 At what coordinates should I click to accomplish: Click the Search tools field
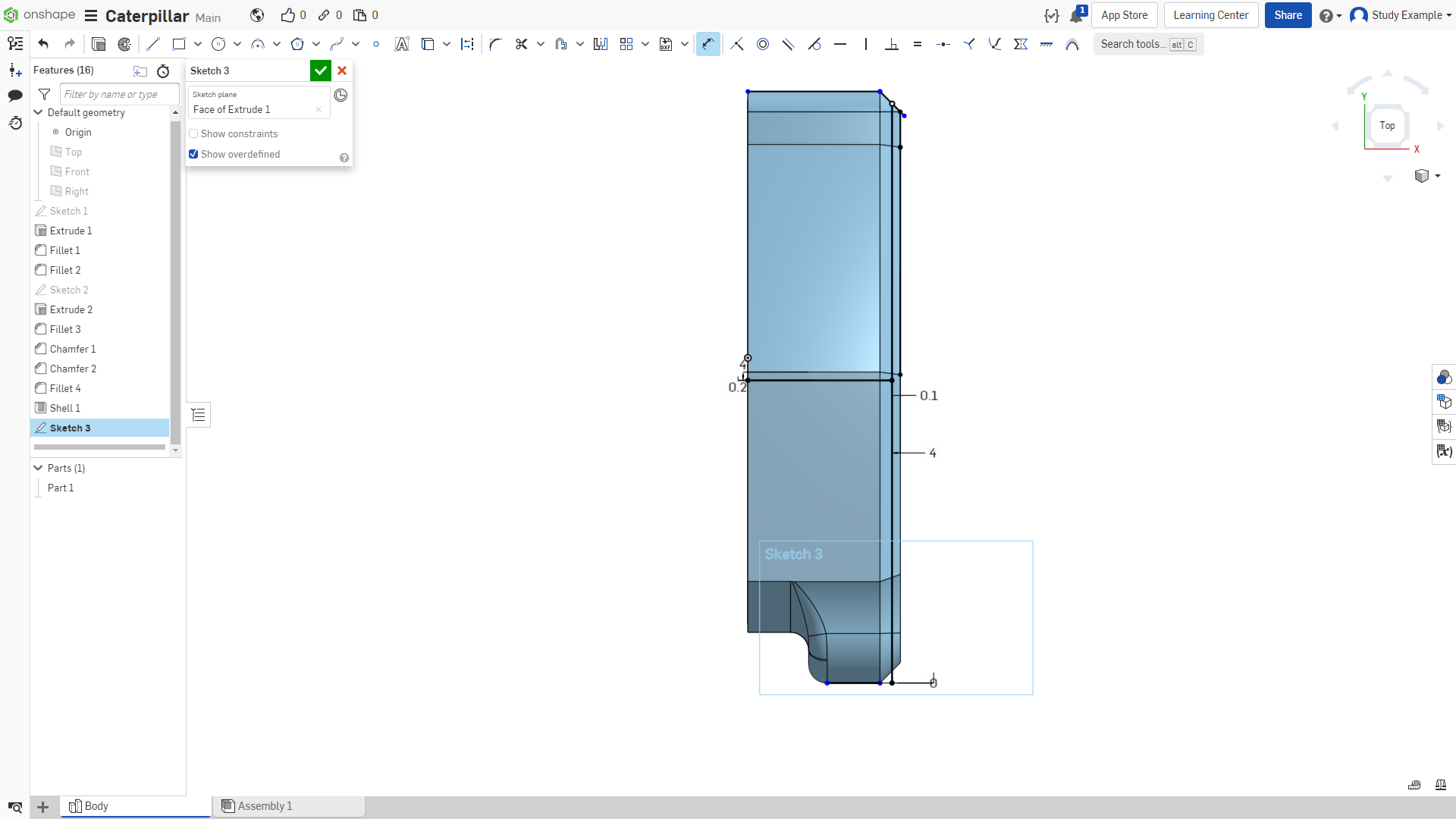(x=1148, y=44)
